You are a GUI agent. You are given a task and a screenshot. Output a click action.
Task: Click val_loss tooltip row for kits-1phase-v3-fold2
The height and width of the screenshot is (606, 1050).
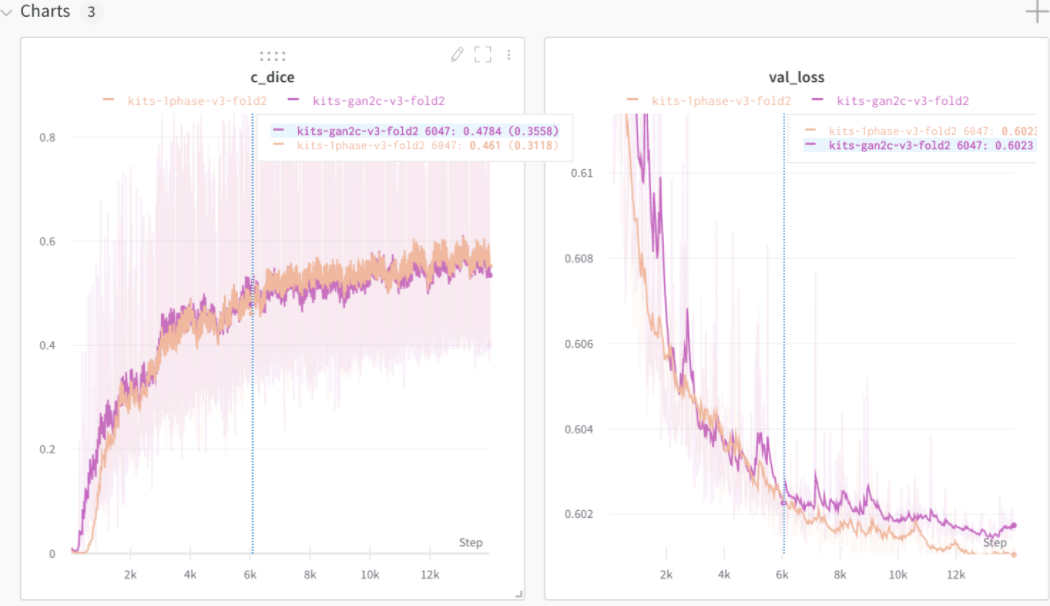click(x=921, y=131)
